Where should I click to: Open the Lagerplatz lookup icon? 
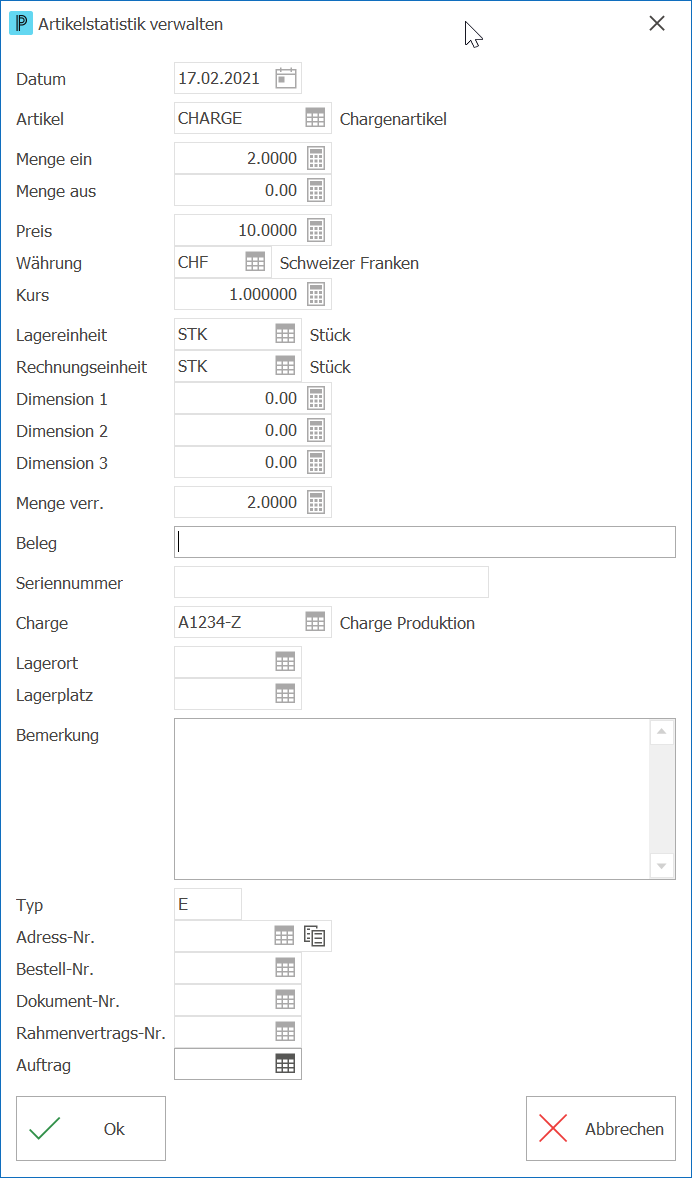click(x=286, y=694)
